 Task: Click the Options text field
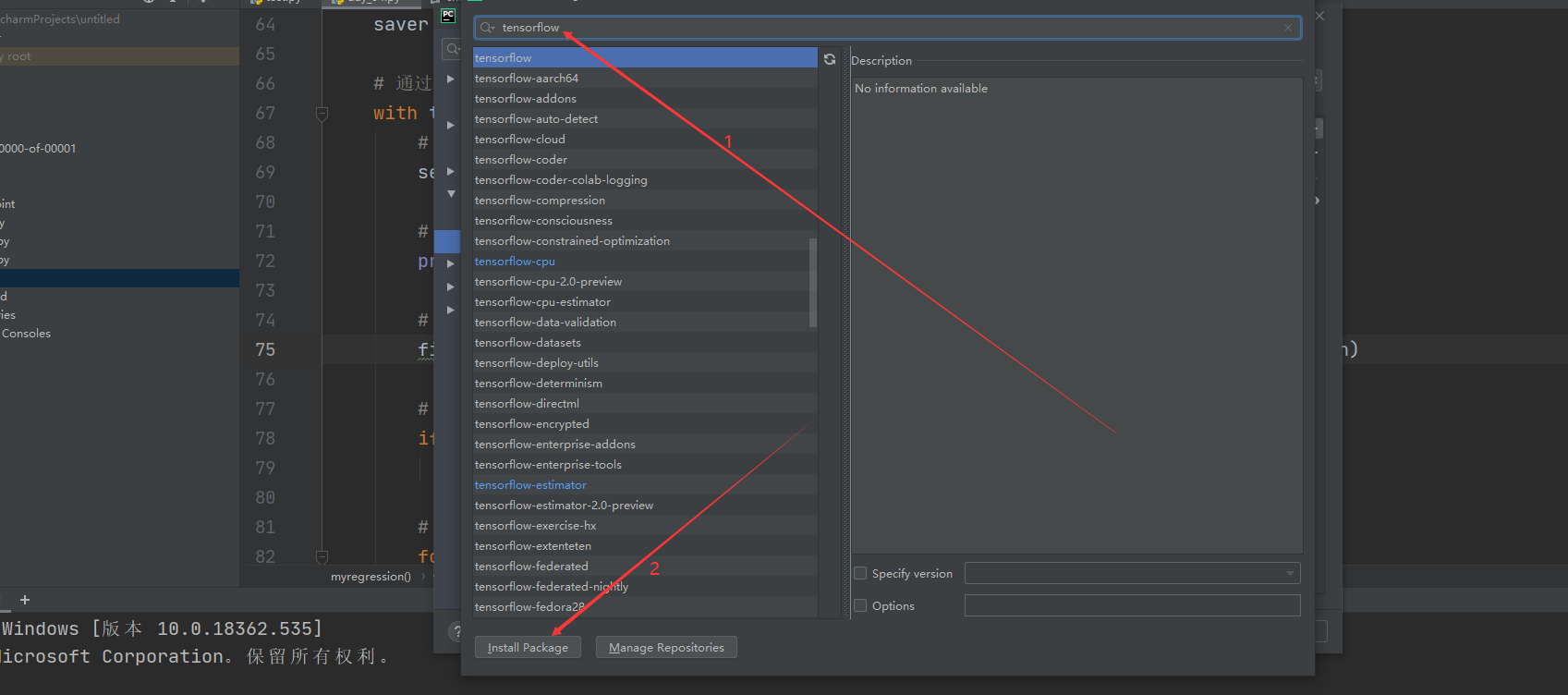[1133, 605]
